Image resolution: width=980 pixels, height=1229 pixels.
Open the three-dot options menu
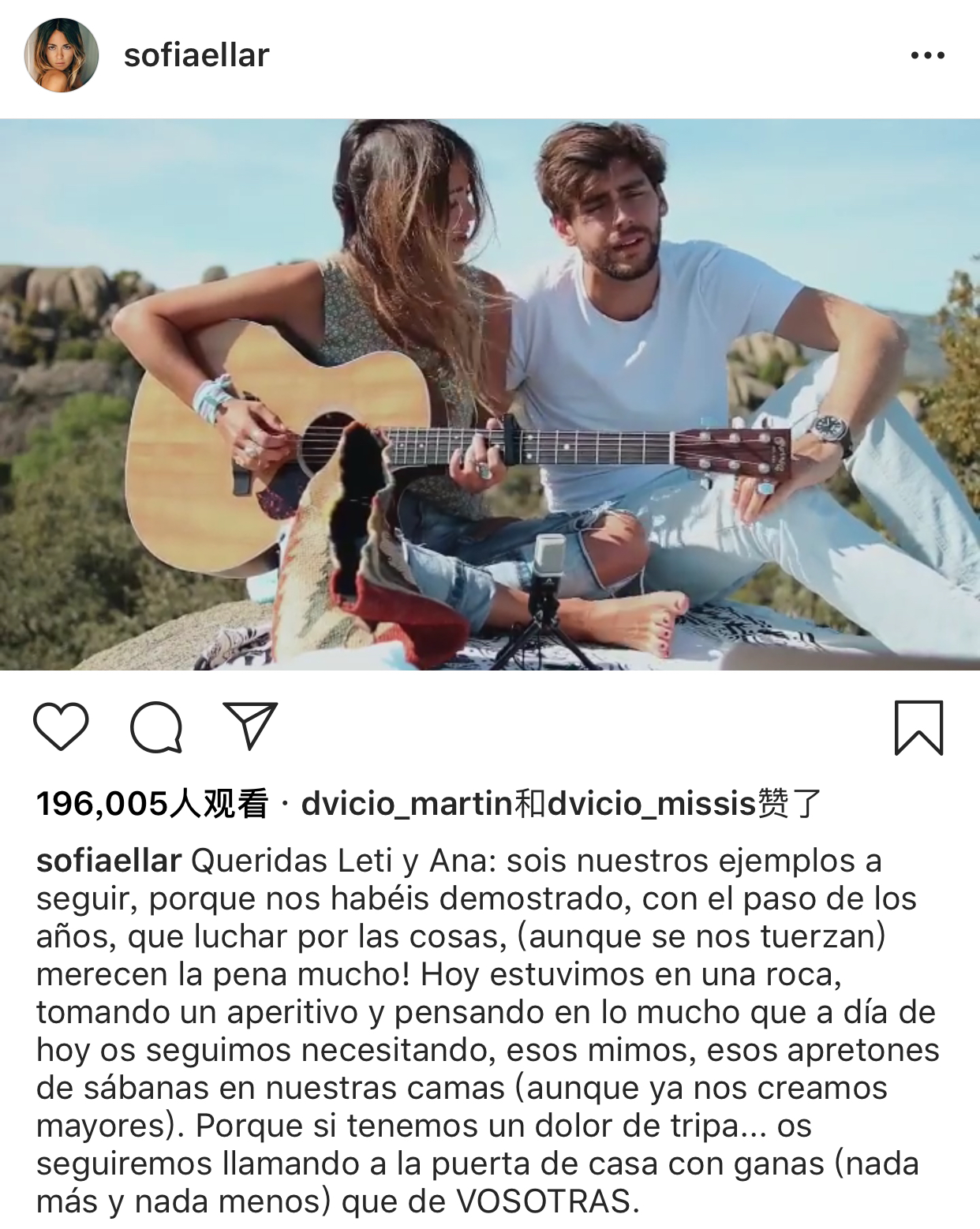927,55
